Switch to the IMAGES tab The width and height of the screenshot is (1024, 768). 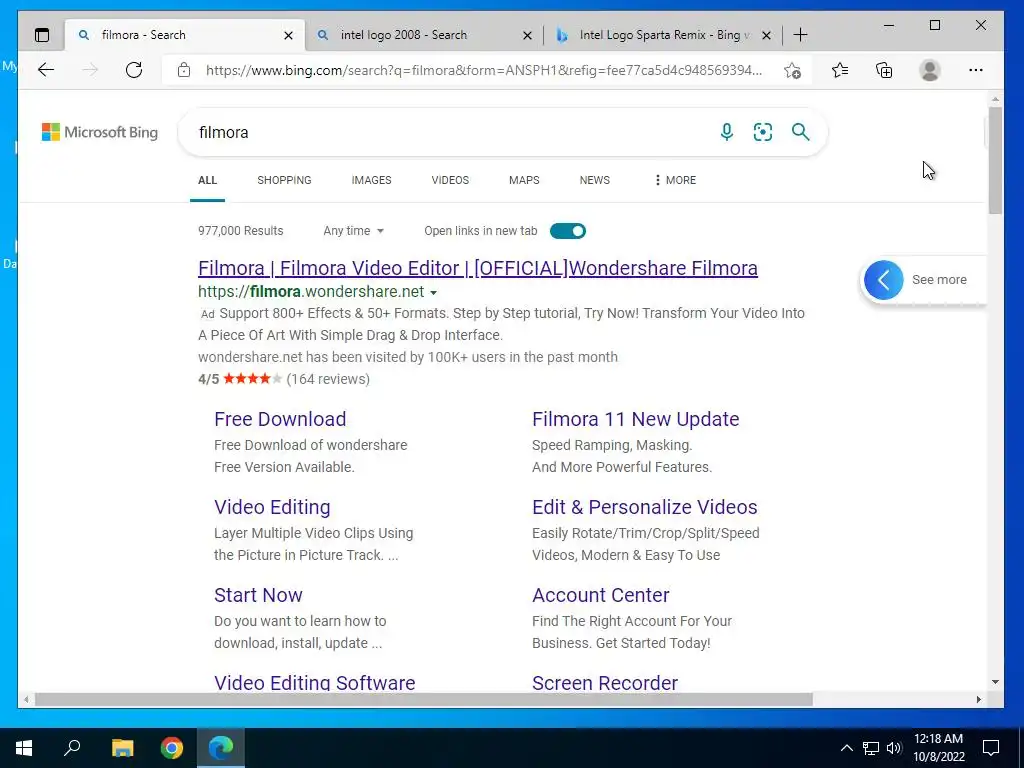pos(371,180)
